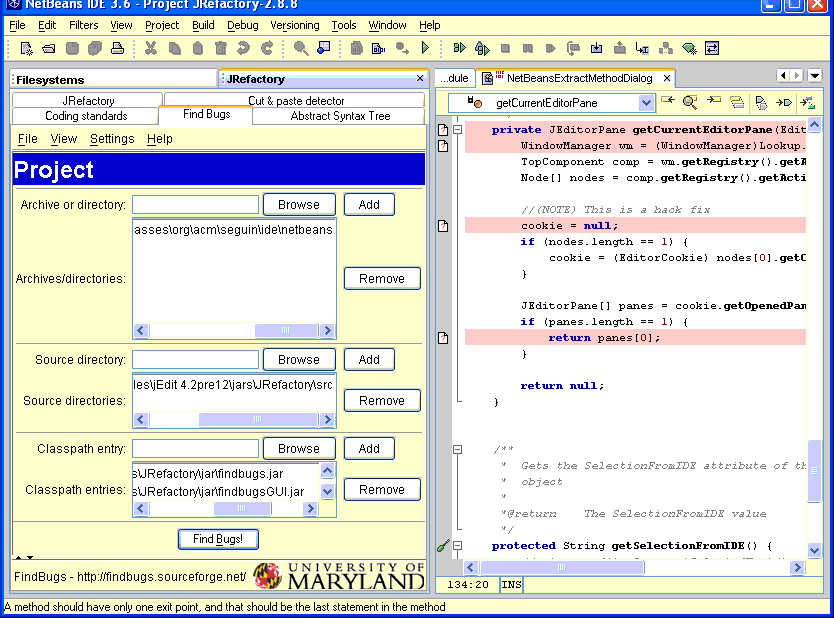
Task: Click the green Execute play icon
Action: 425,48
